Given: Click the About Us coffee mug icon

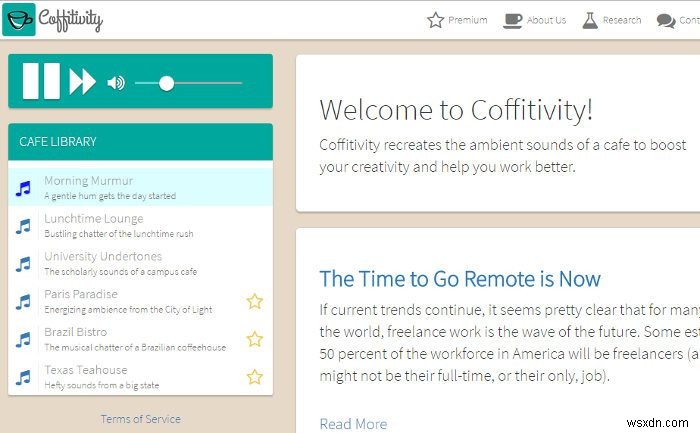Looking at the screenshot, I should [x=513, y=21].
